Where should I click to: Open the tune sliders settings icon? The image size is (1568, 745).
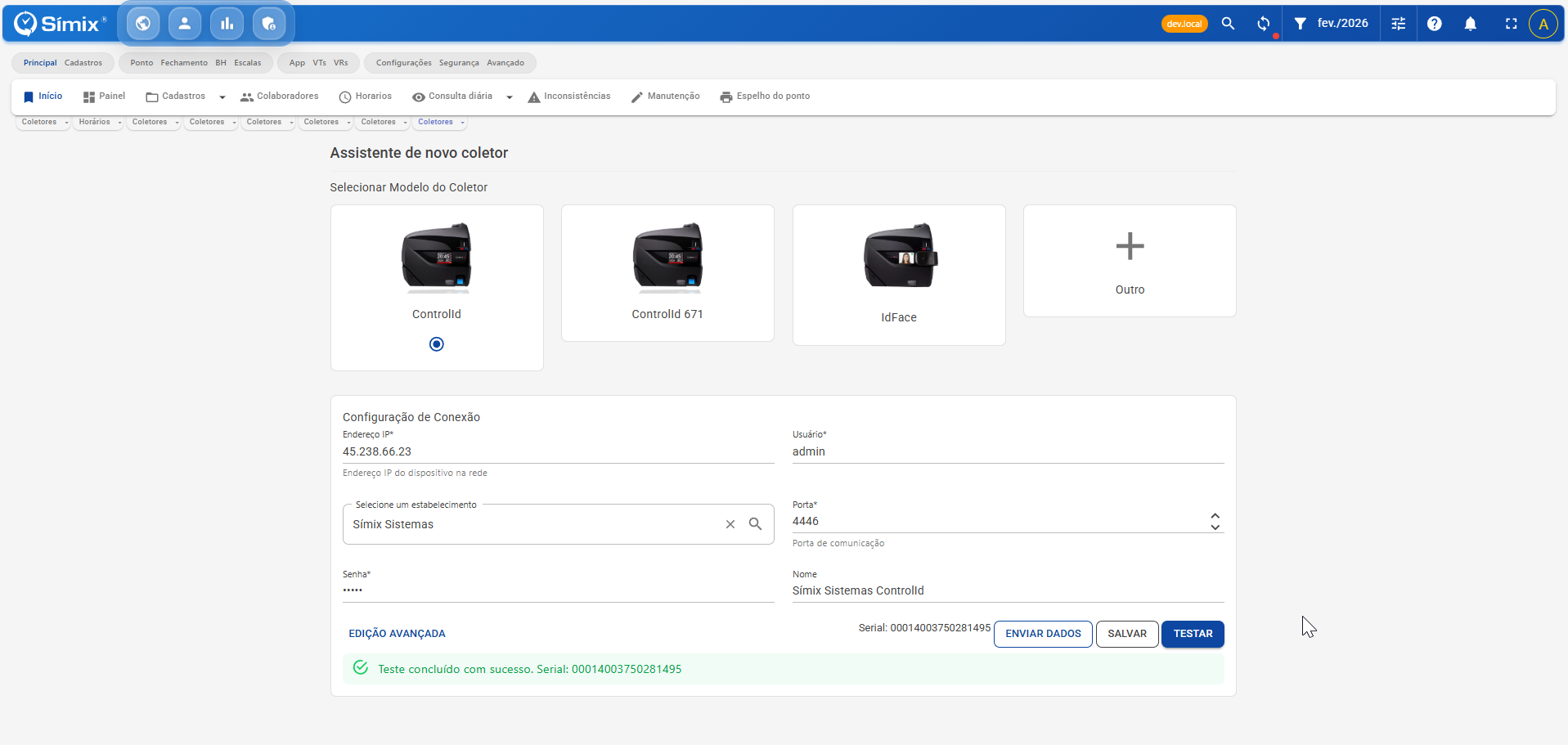click(x=1399, y=24)
